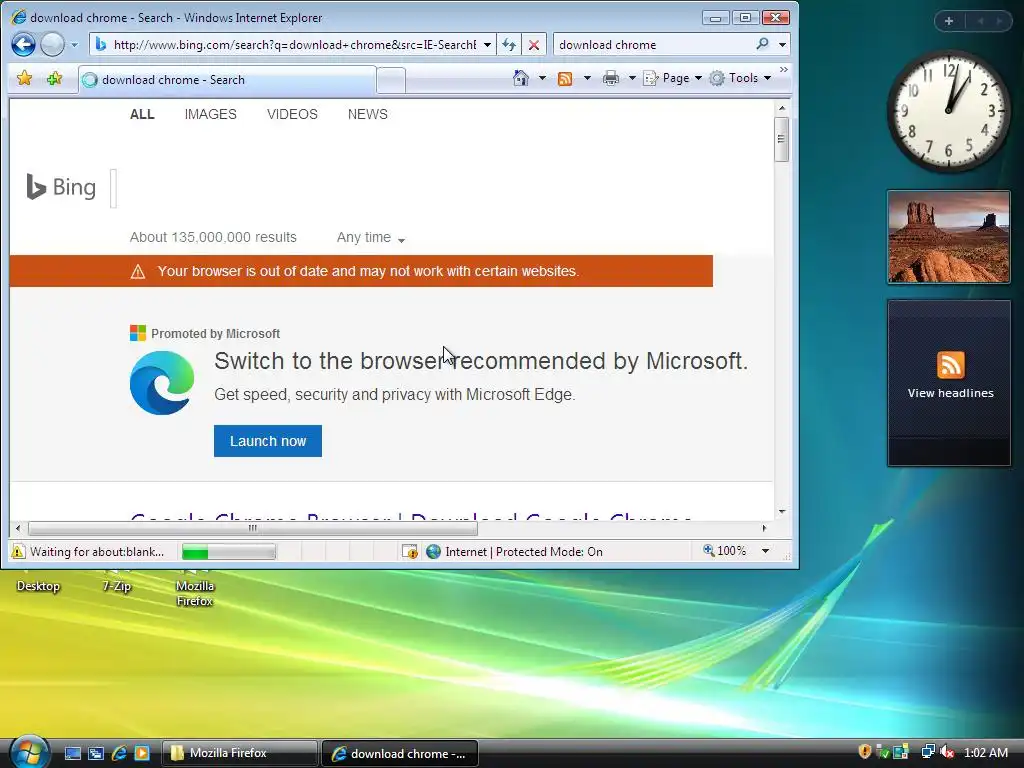Stop loading with the red X icon
This screenshot has height=768, width=1024.
pyautogui.click(x=534, y=45)
